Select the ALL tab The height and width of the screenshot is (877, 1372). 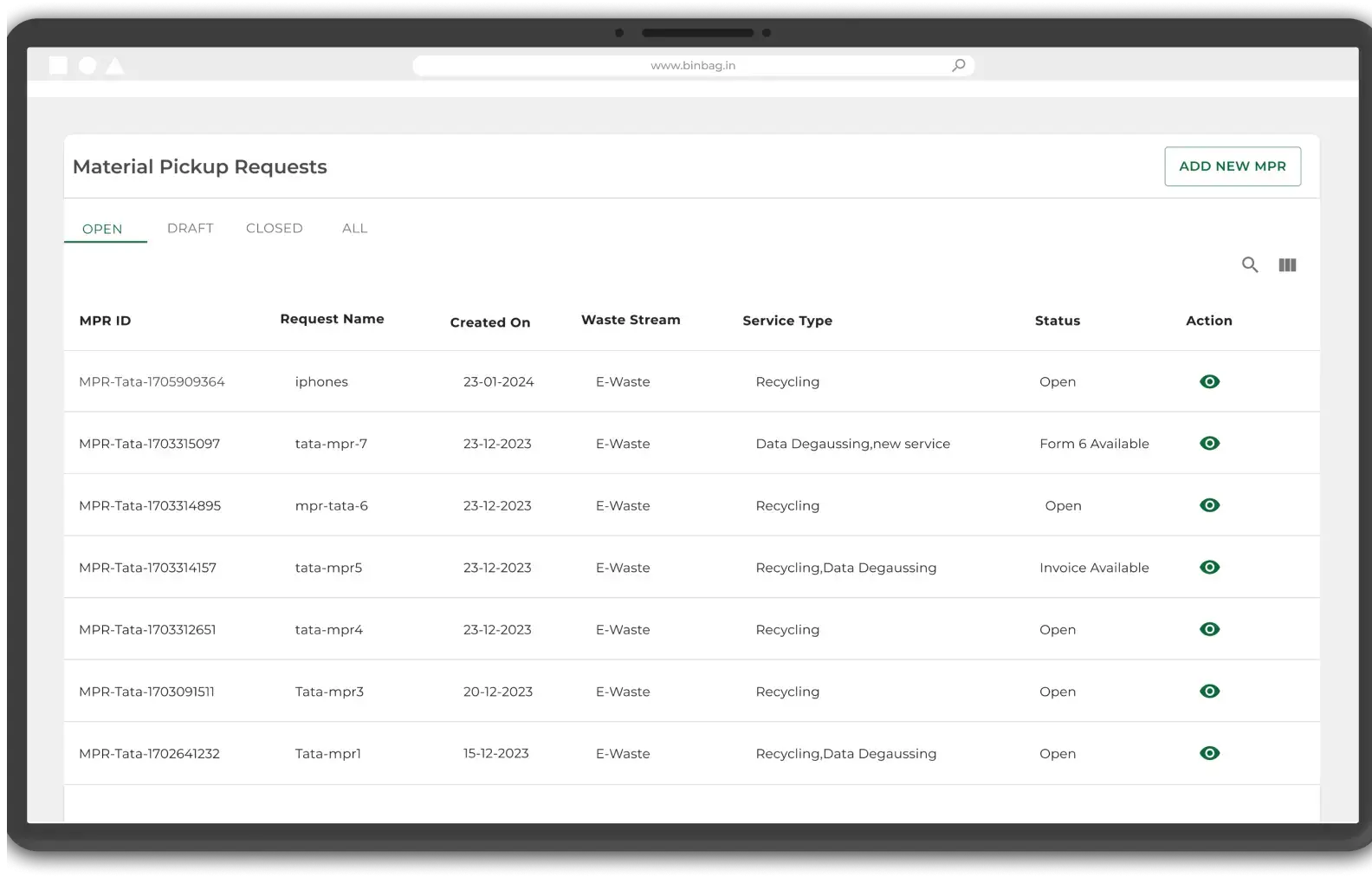tap(354, 228)
